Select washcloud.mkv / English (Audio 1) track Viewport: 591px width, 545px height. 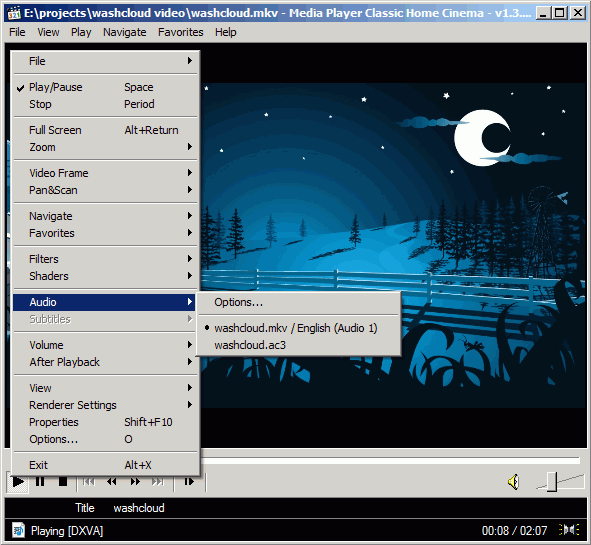pyautogui.click(x=299, y=328)
